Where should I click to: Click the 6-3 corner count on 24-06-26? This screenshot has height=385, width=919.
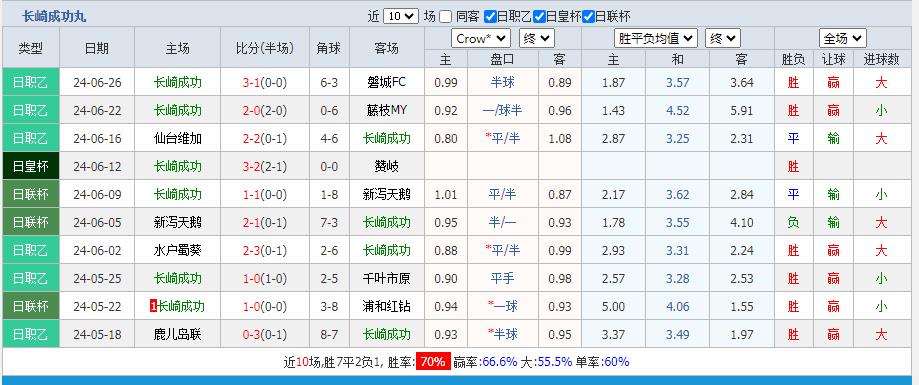[x=329, y=83]
